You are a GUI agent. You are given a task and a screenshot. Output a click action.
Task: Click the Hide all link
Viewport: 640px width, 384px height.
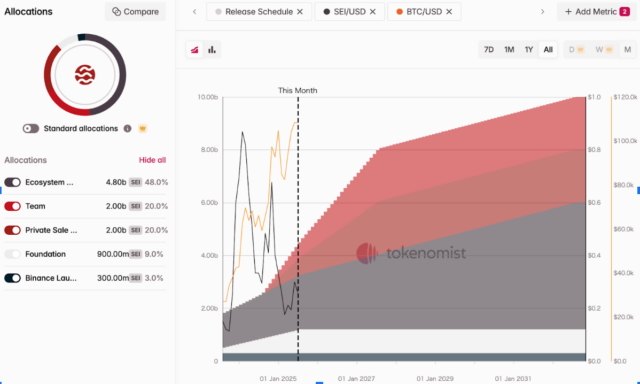tap(152, 160)
